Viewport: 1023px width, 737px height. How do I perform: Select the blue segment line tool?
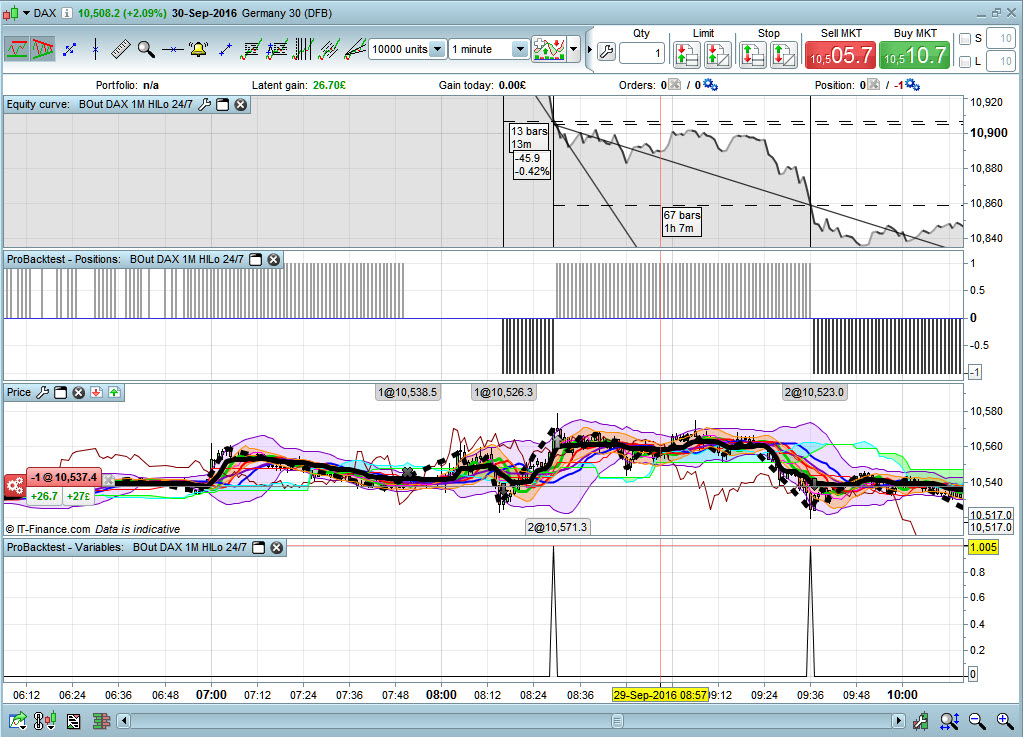[70, 49]
